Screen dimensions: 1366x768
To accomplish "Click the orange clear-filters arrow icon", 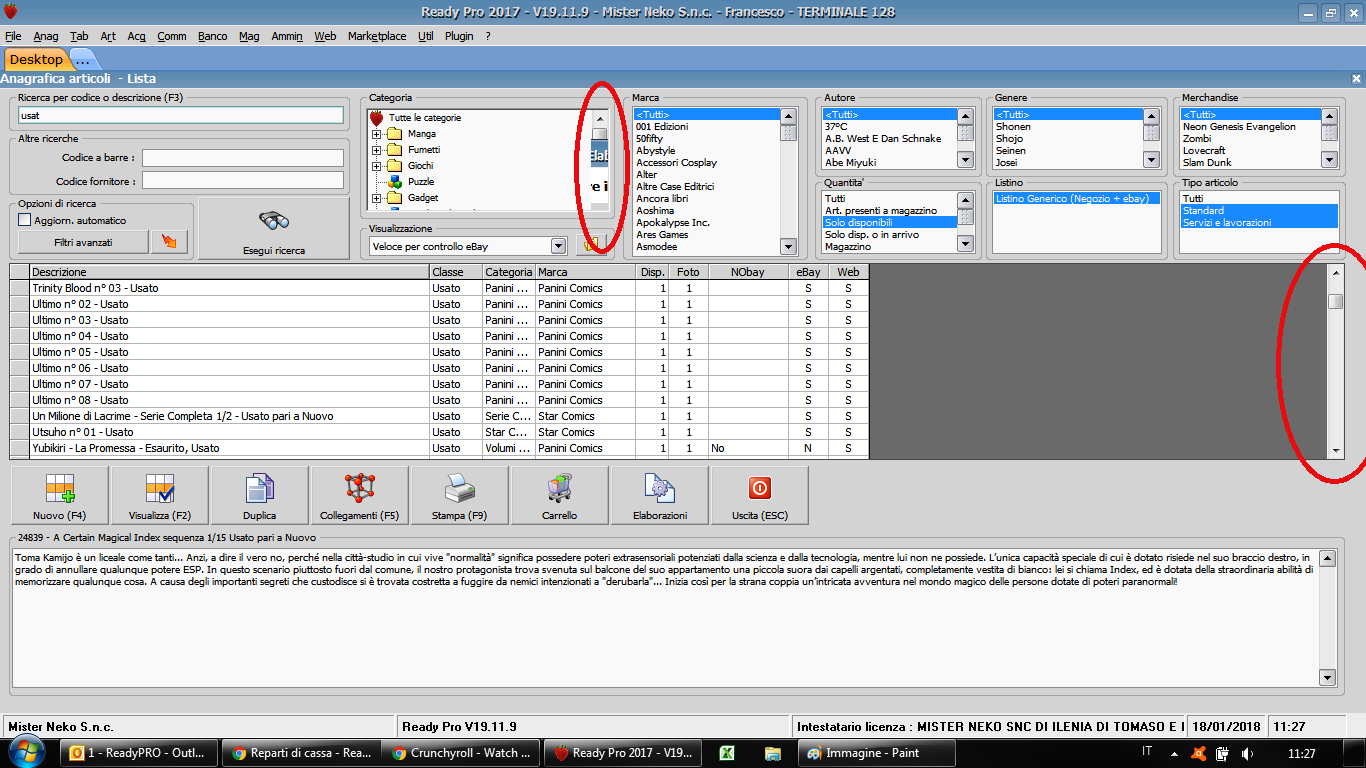I will point(168,242).
